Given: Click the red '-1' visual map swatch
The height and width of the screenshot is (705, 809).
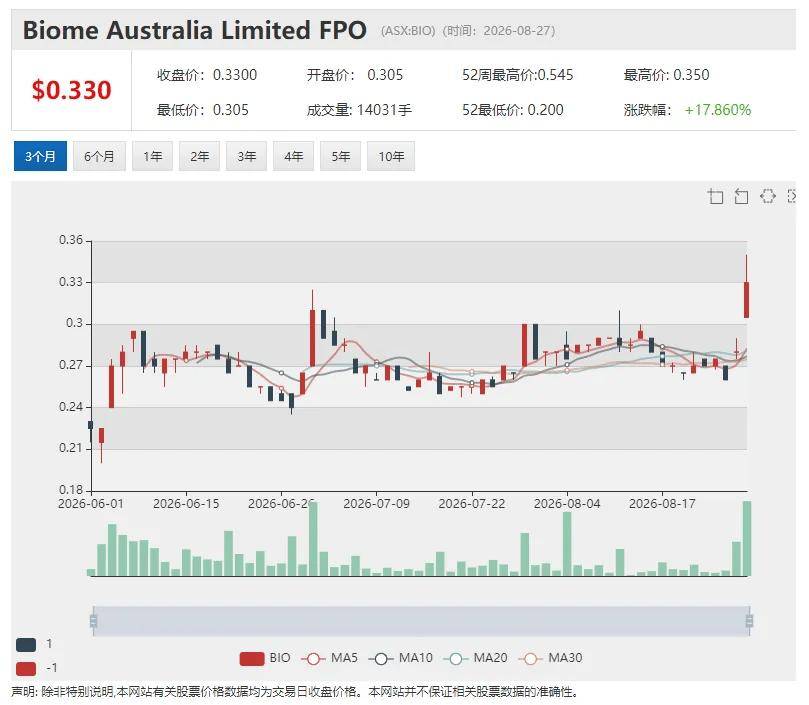Looking at the screenshot, I should [x=26, y=668].
